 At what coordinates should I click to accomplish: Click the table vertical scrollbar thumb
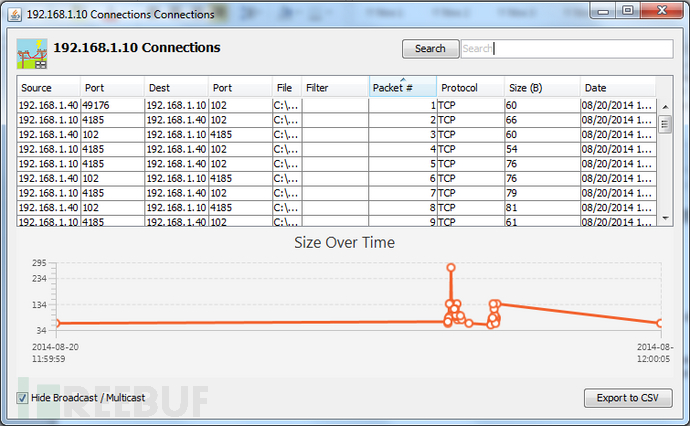point(665,125)
